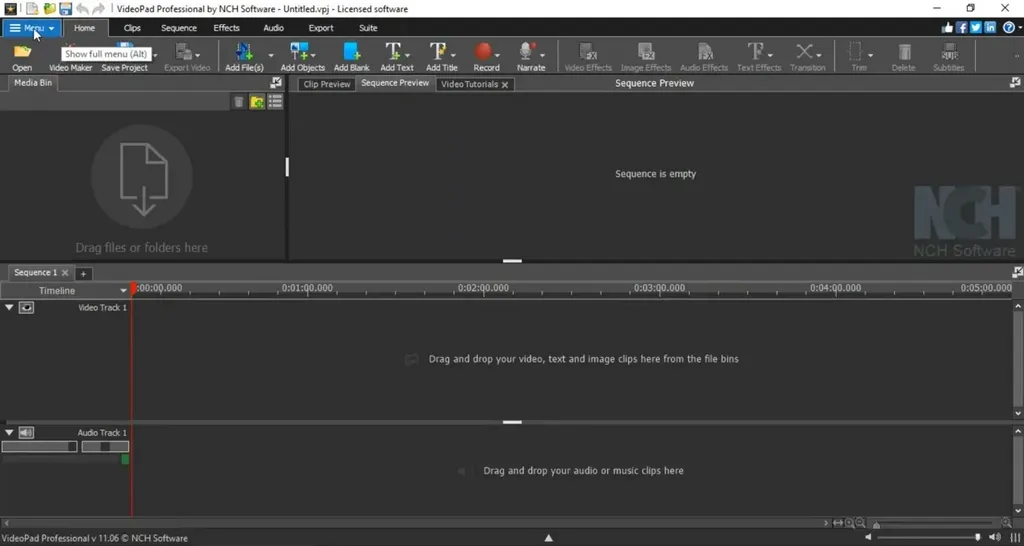
Task: Undock the timeline sequence panel
Action: coord(1017,272)
